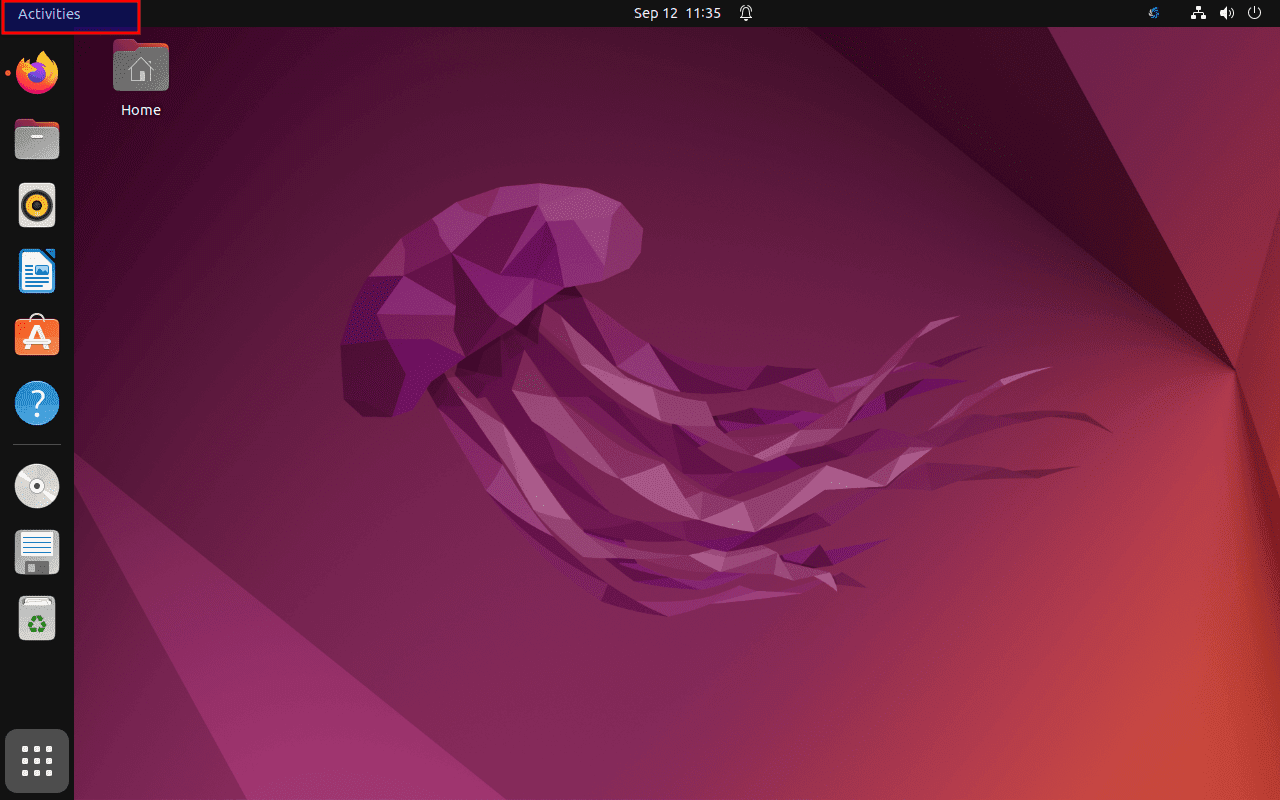Open the Files manager in dock
The image size is (1280, 800).
pyautogui.click(x=37, y=139)
